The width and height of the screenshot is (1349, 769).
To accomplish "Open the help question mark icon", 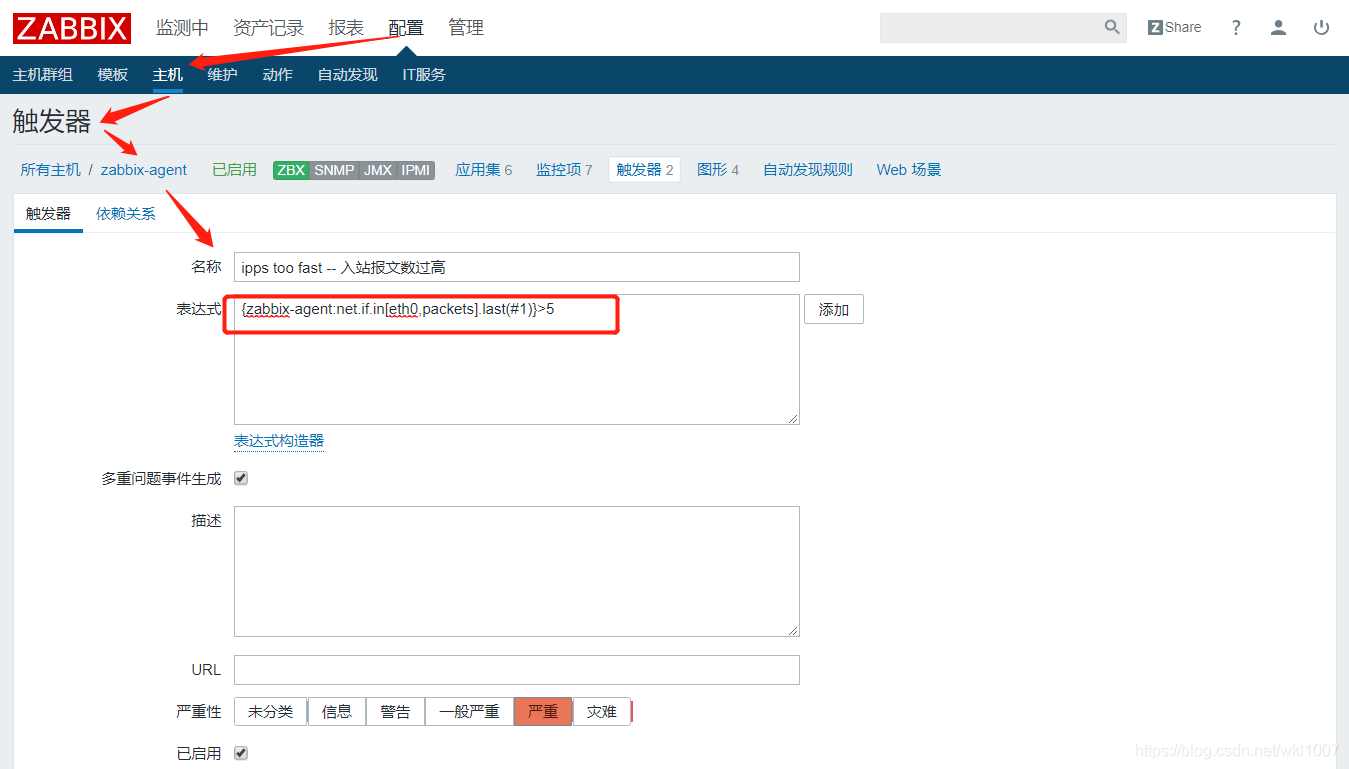I will (x=1236, y=27).
